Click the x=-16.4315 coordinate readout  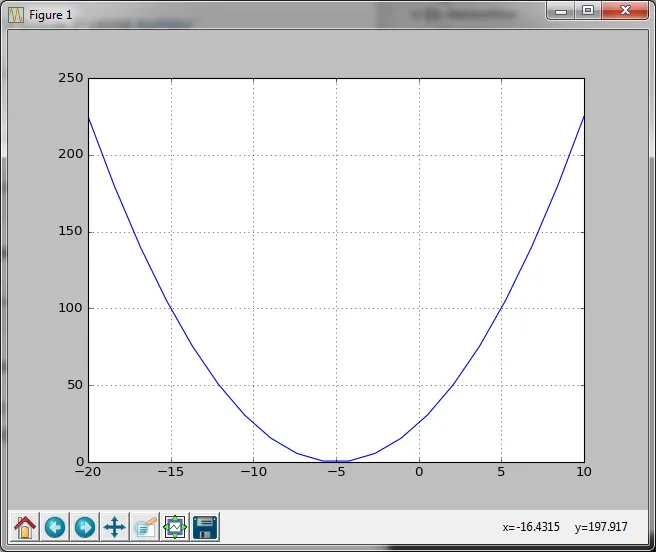pos(531,526)
